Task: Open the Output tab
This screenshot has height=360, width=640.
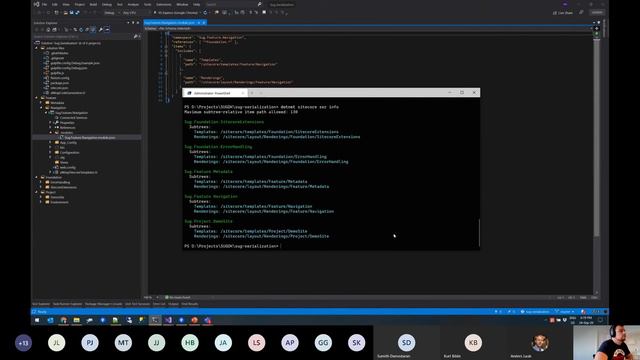Action: [x=173, y=304]
